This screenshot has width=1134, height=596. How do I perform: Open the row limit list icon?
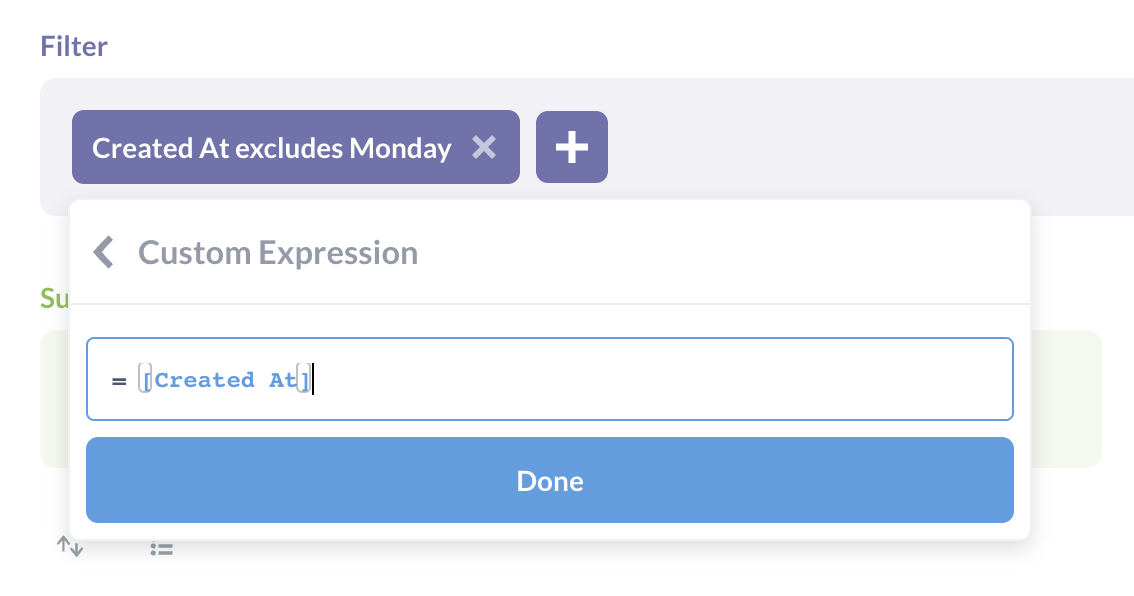pos(161,548)
